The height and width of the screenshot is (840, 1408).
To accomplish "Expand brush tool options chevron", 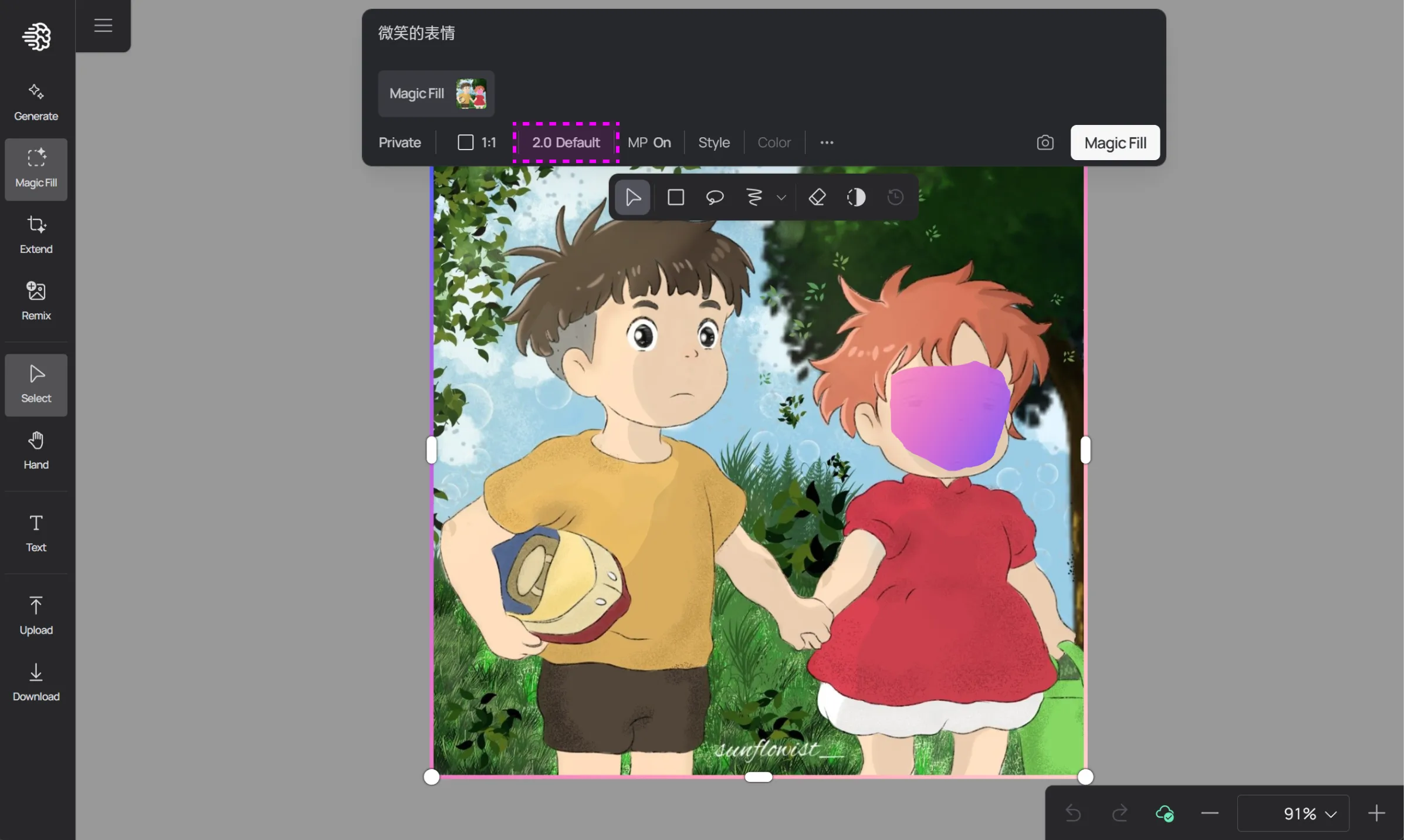I will coord(781,198).
